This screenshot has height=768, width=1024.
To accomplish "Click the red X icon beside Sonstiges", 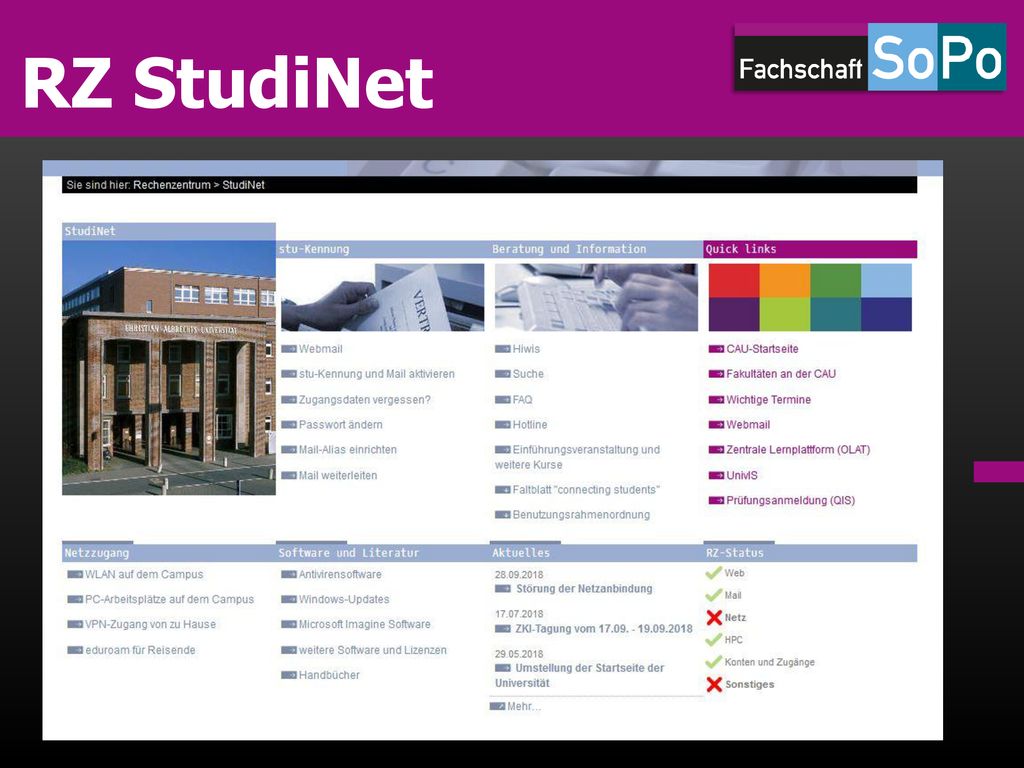I will 714,684.
